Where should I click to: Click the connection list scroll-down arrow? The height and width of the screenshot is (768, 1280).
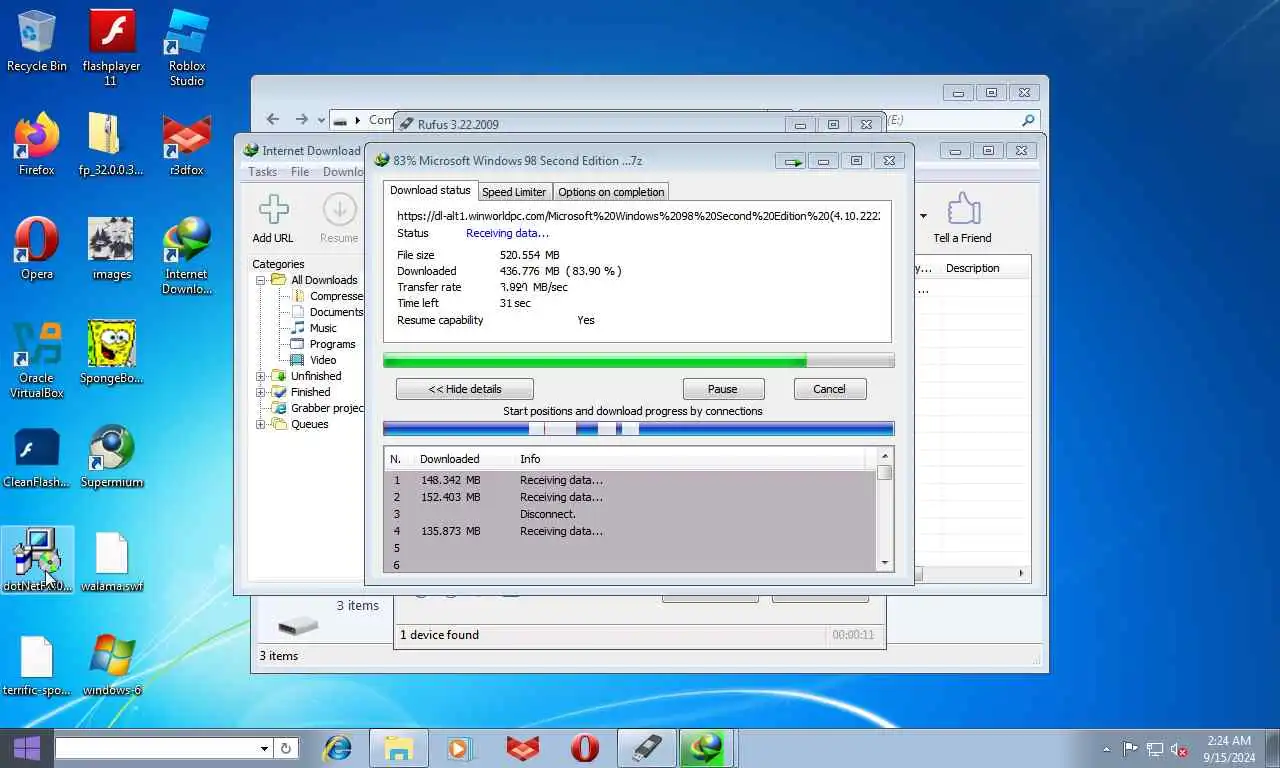click(x=885, y=564)
